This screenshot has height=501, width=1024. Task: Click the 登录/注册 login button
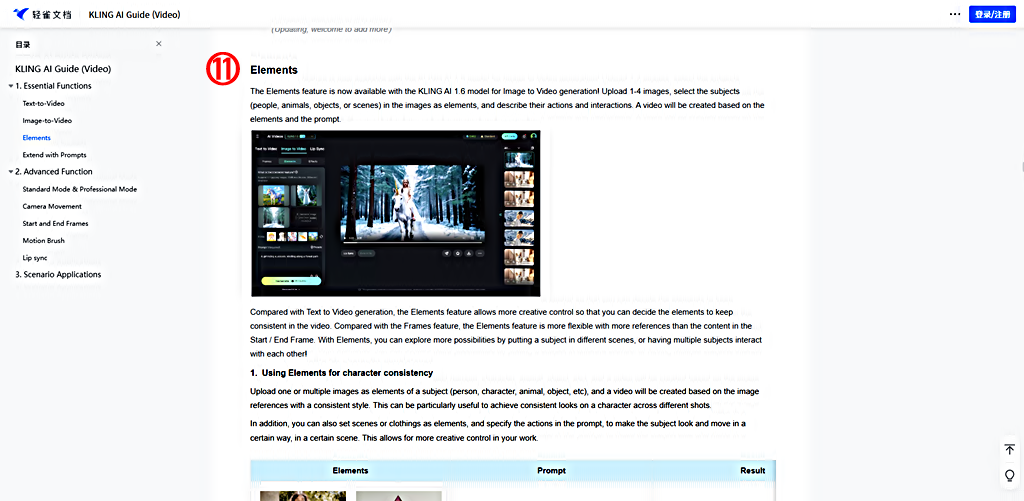[x=992, y=14]
